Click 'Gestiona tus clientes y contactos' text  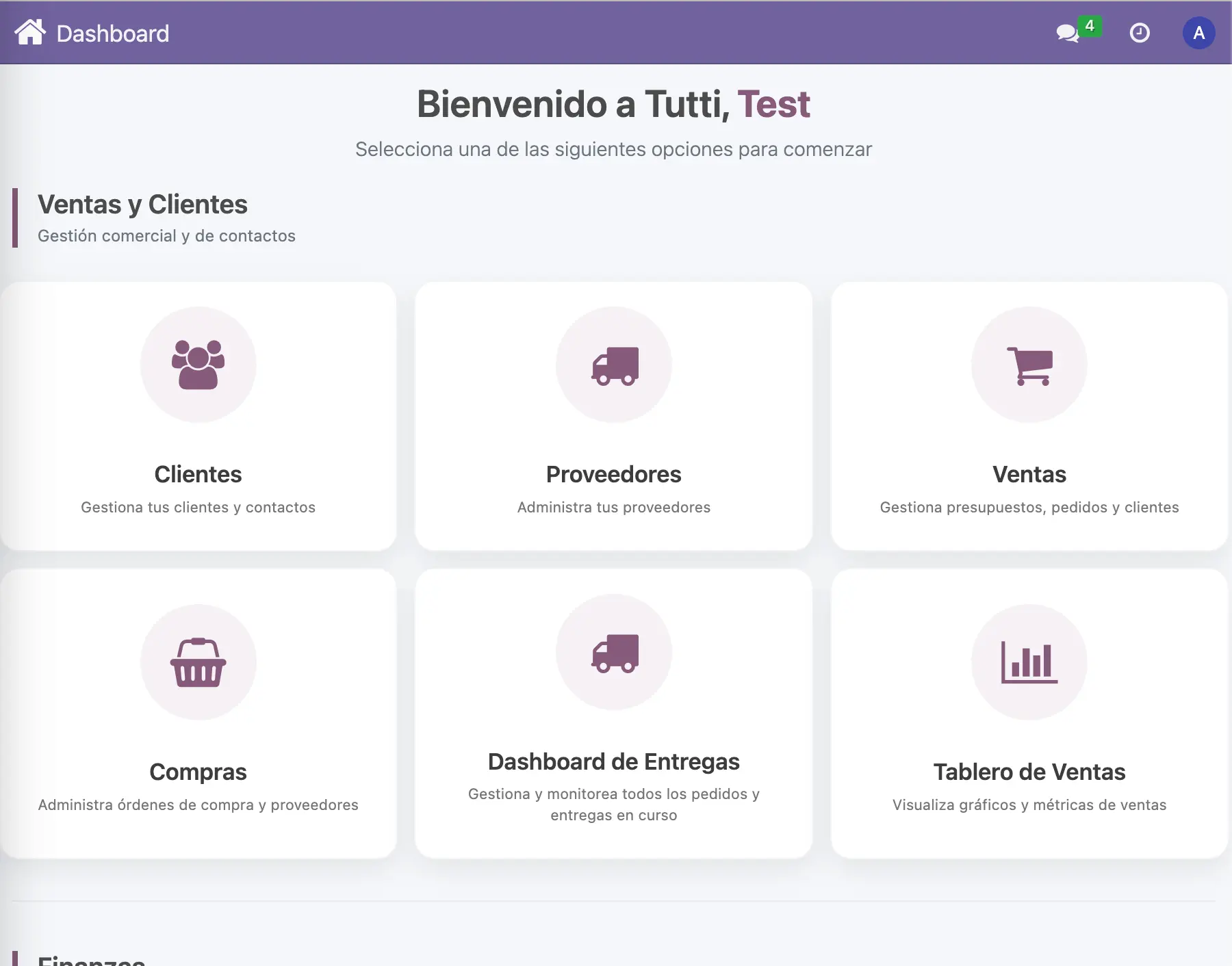198,508
